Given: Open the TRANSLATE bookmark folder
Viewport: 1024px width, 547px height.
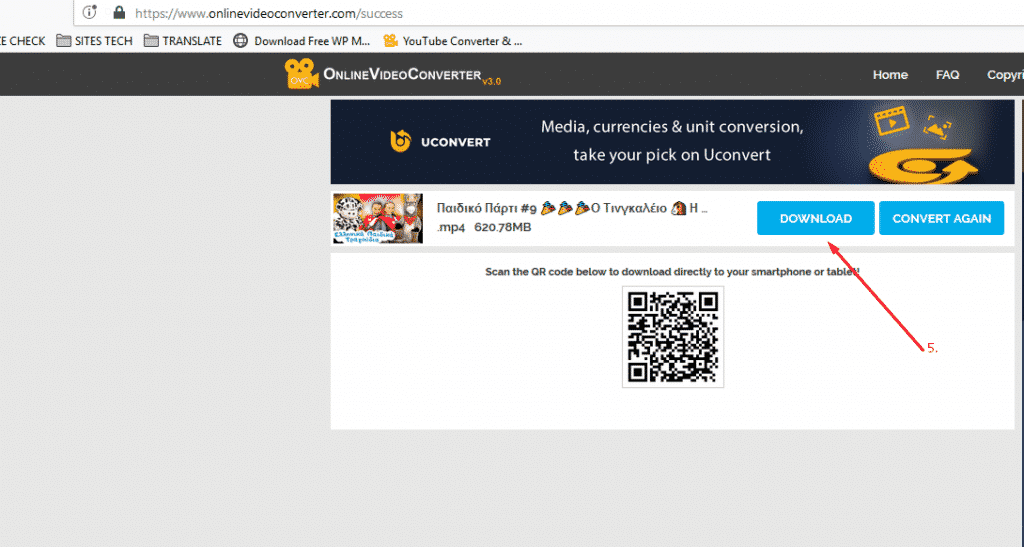Looking at the screenshot, I should point(183,40).
